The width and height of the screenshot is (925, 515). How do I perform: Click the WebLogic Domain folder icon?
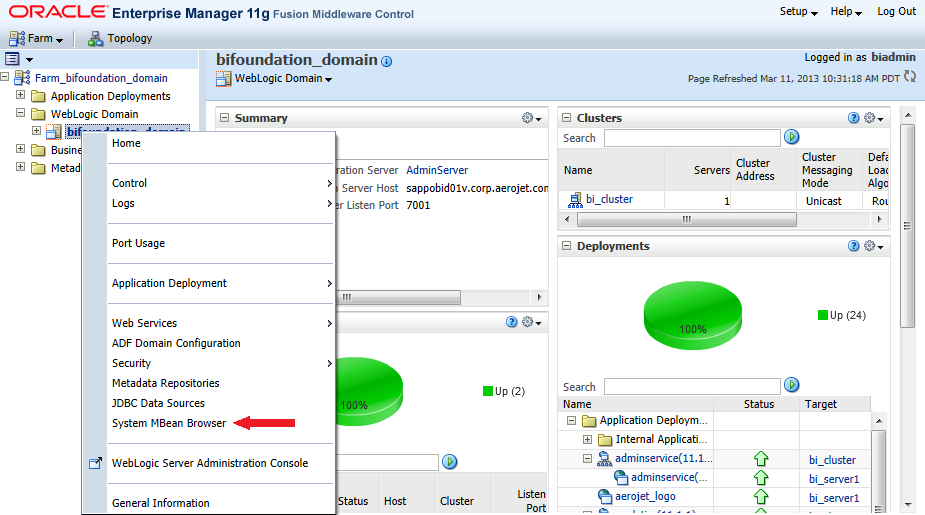[38, 114]
